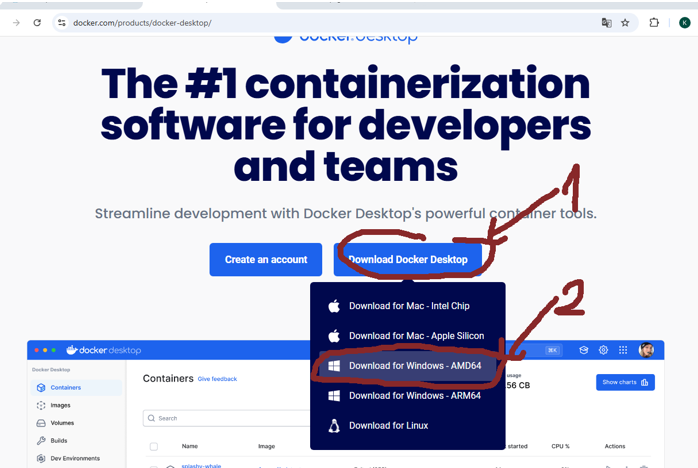Pick Download for Windows - ARM64
Viewport: 698px width, 468px height.
click(414, 396)
